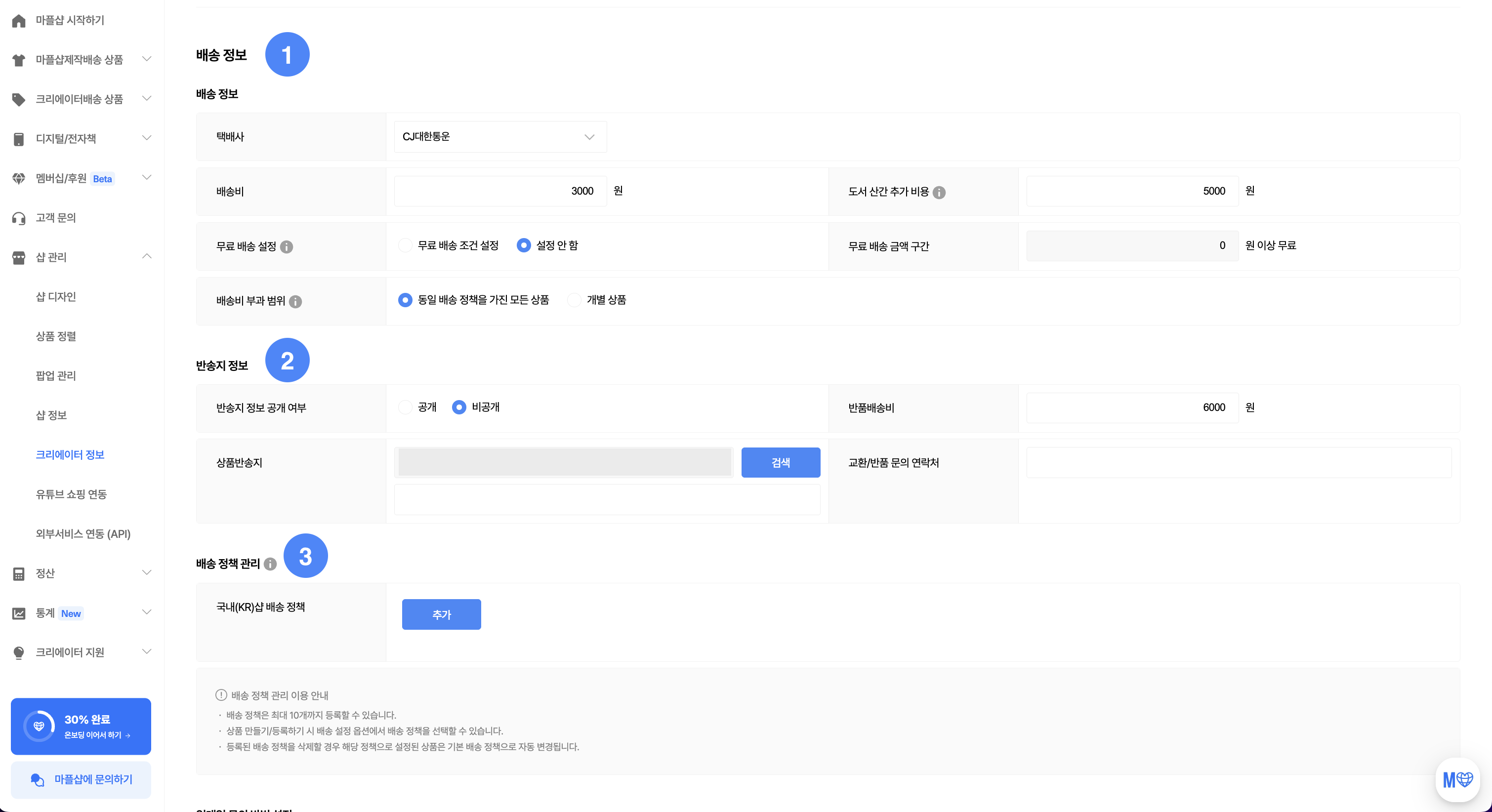Viewport: 1492px width, 812px height.
Task: Click the info icon next to 배송 정책 관리
Action: pos(270,564)
